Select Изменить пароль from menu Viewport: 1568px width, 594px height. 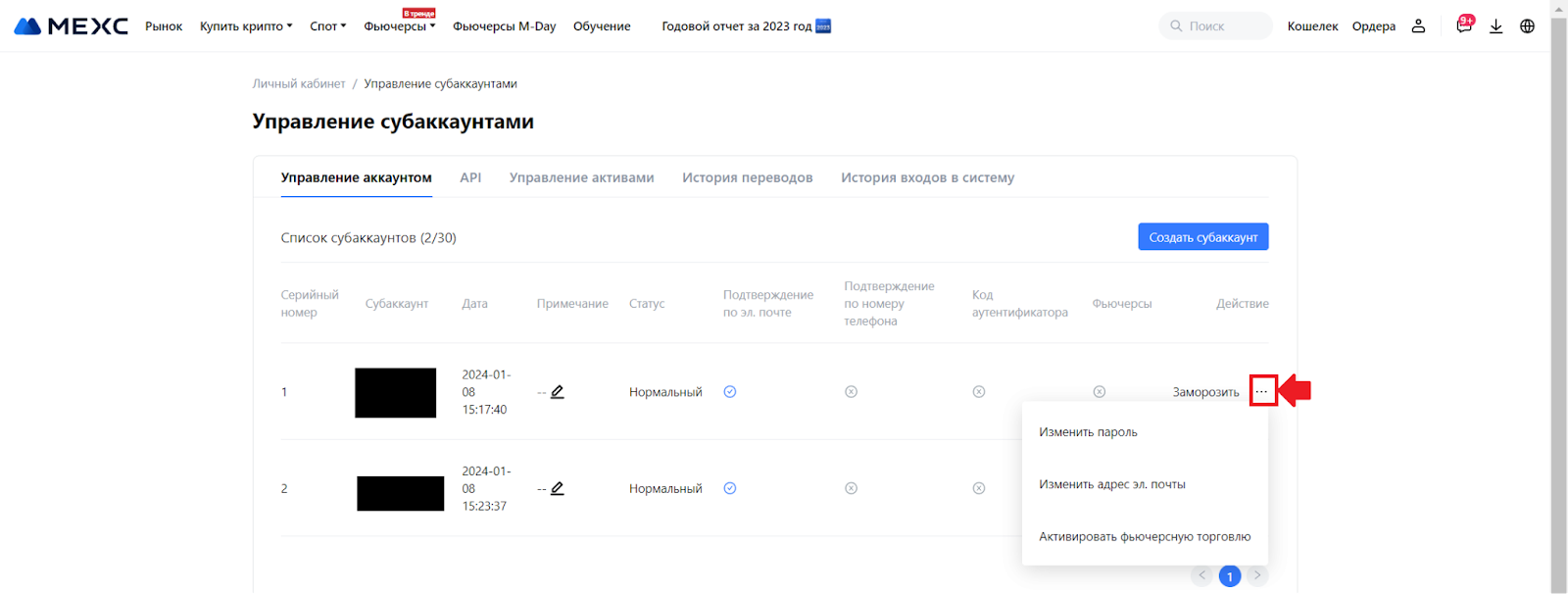[x=1088, y=432]
